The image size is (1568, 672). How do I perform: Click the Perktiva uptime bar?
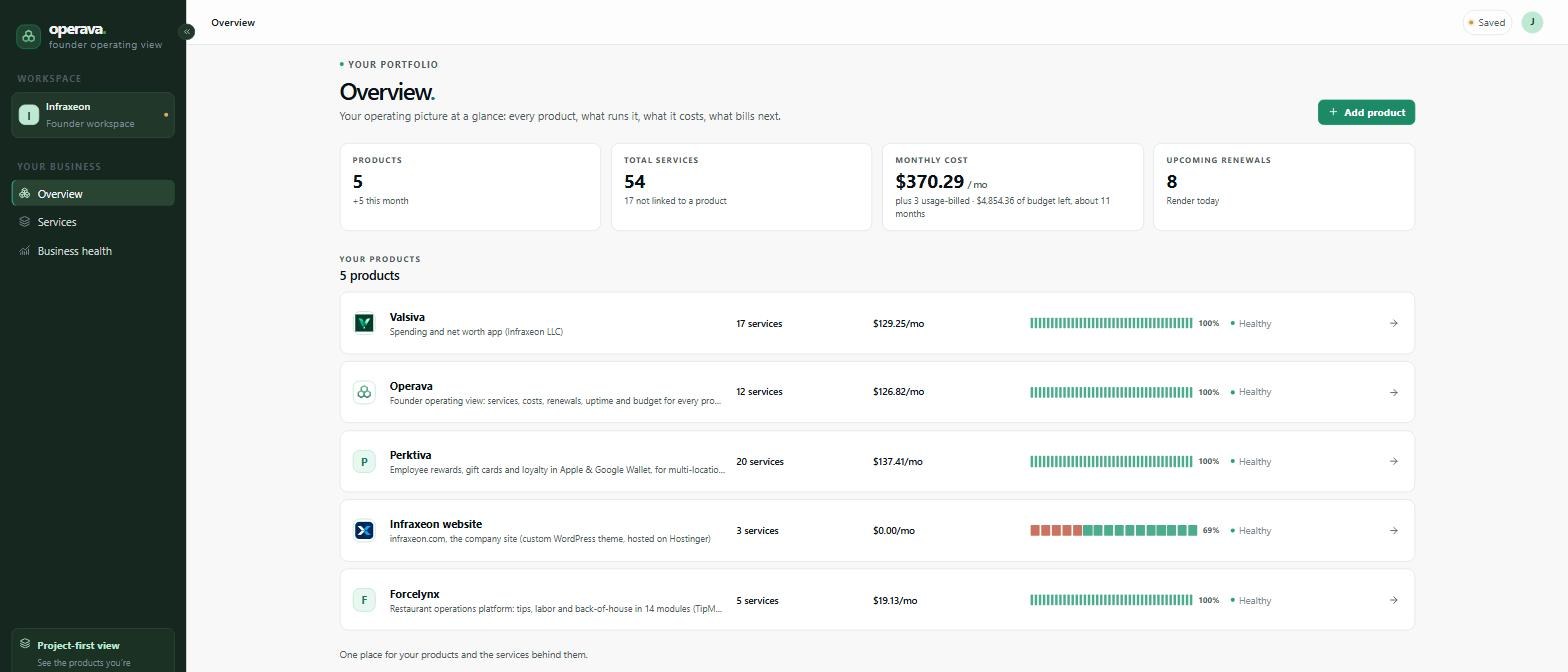click(x=1111, y=461)
